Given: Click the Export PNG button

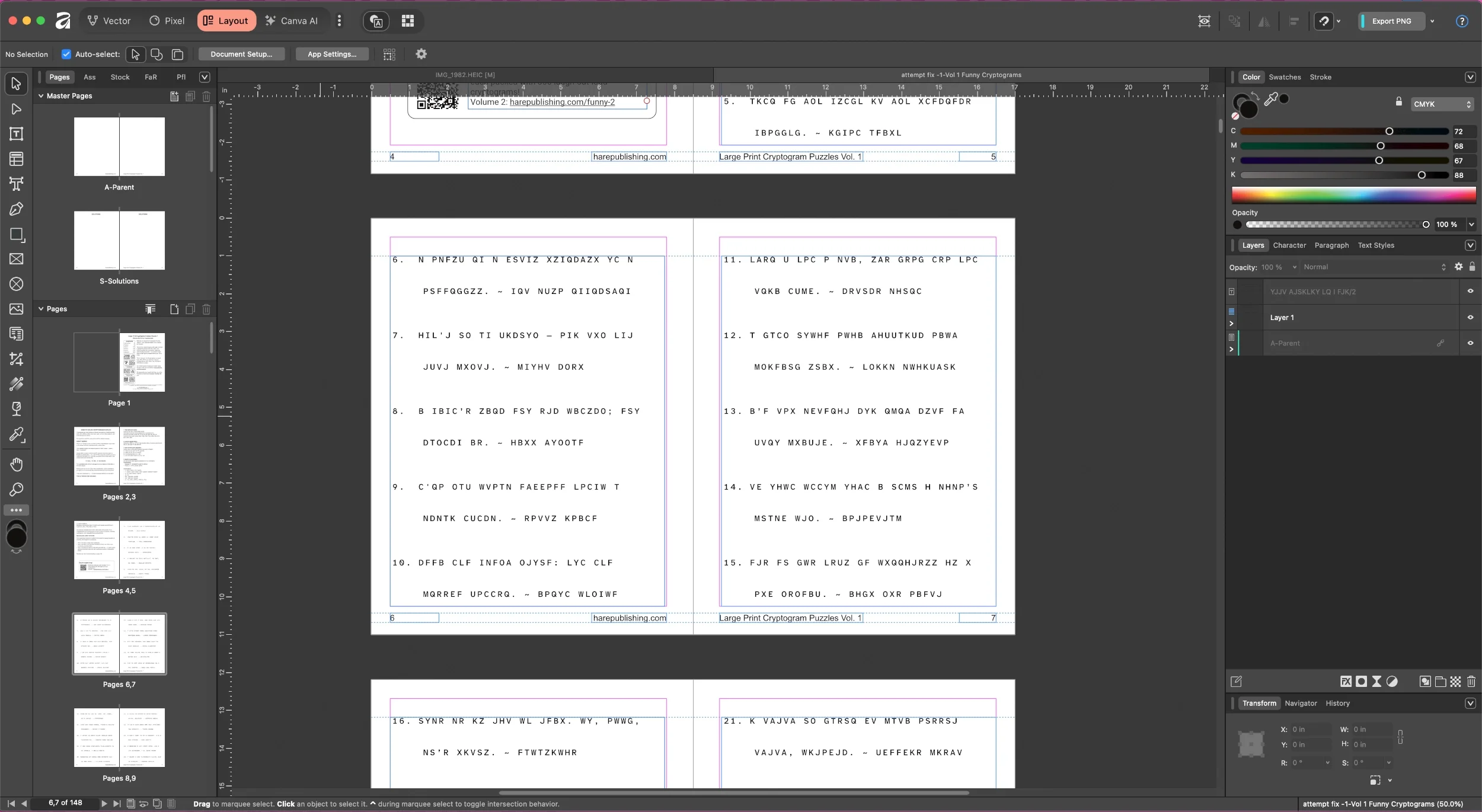Looking at the screenshot, I should tap(1389, 21).
